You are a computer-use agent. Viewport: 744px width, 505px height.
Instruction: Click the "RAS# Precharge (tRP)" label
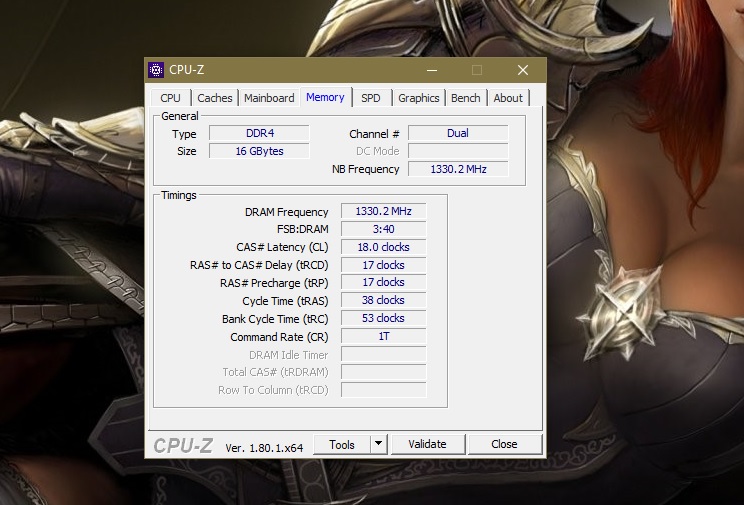tap(274, 283)
